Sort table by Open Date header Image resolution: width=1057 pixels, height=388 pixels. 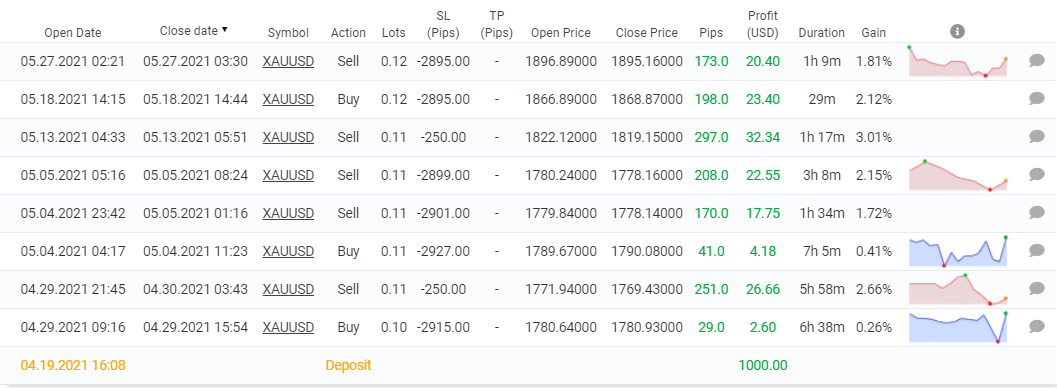(73, 32)
